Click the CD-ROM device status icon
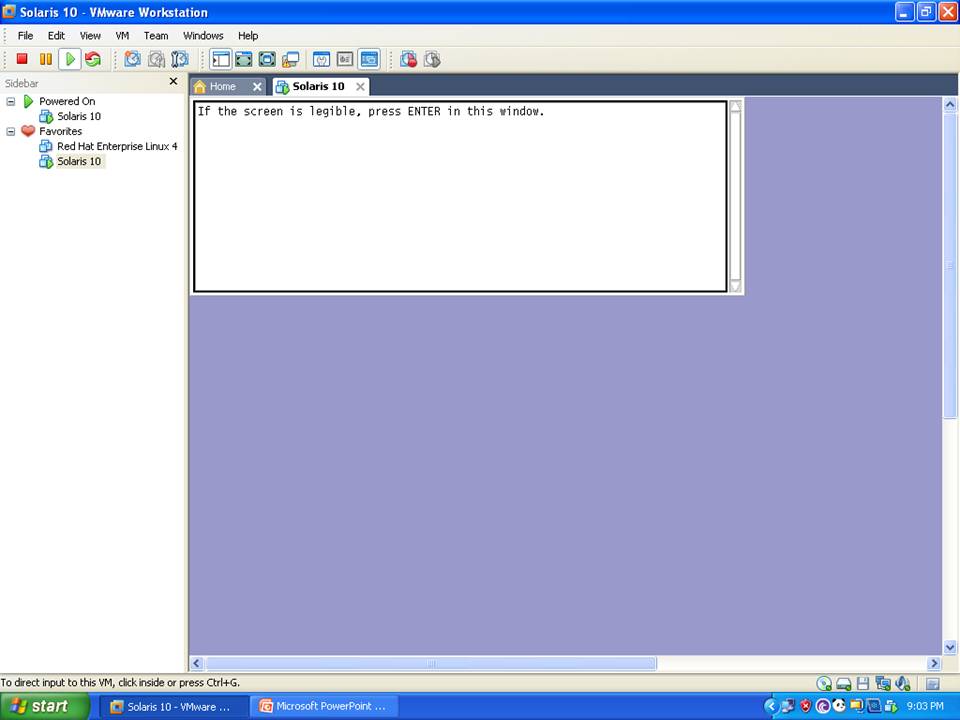Screen dimensions: 960x720 point(824,683)
